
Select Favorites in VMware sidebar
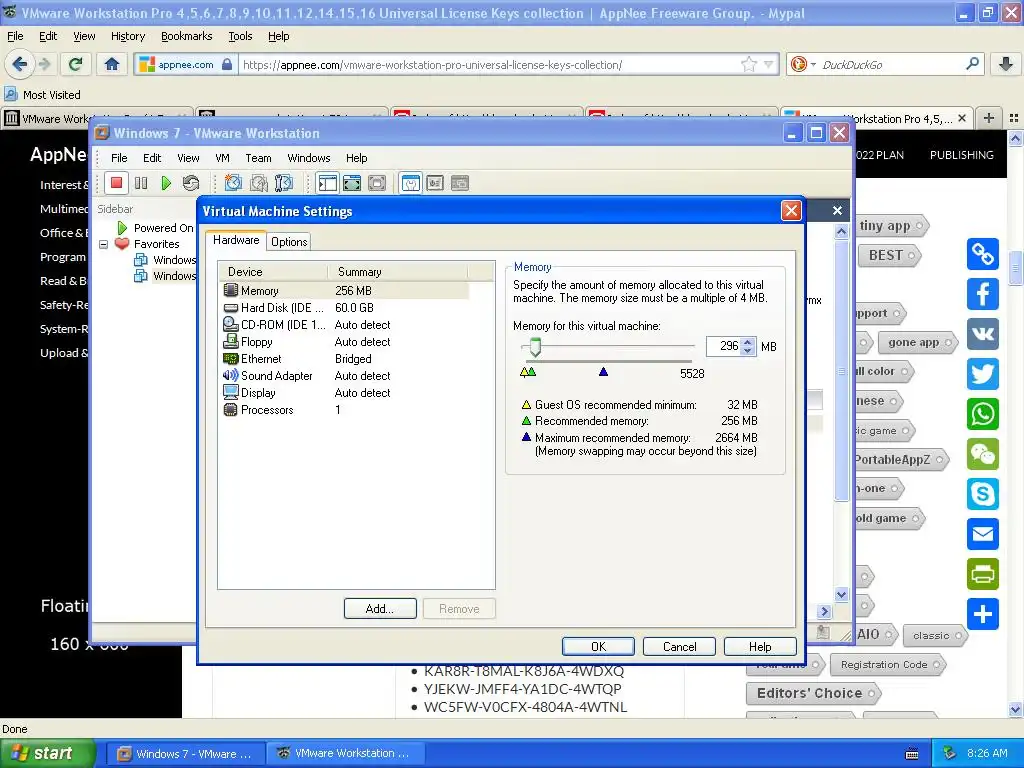(156, 244)
